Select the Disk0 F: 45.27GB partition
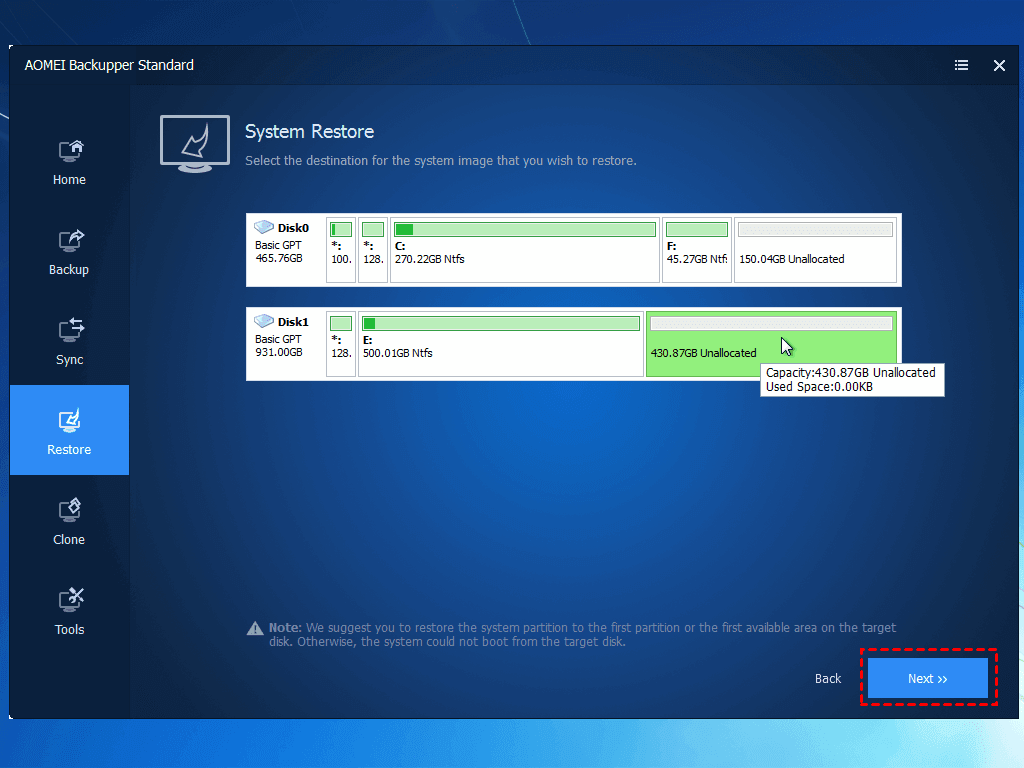This screenshot has height=768, width=1024. point(697,250)
